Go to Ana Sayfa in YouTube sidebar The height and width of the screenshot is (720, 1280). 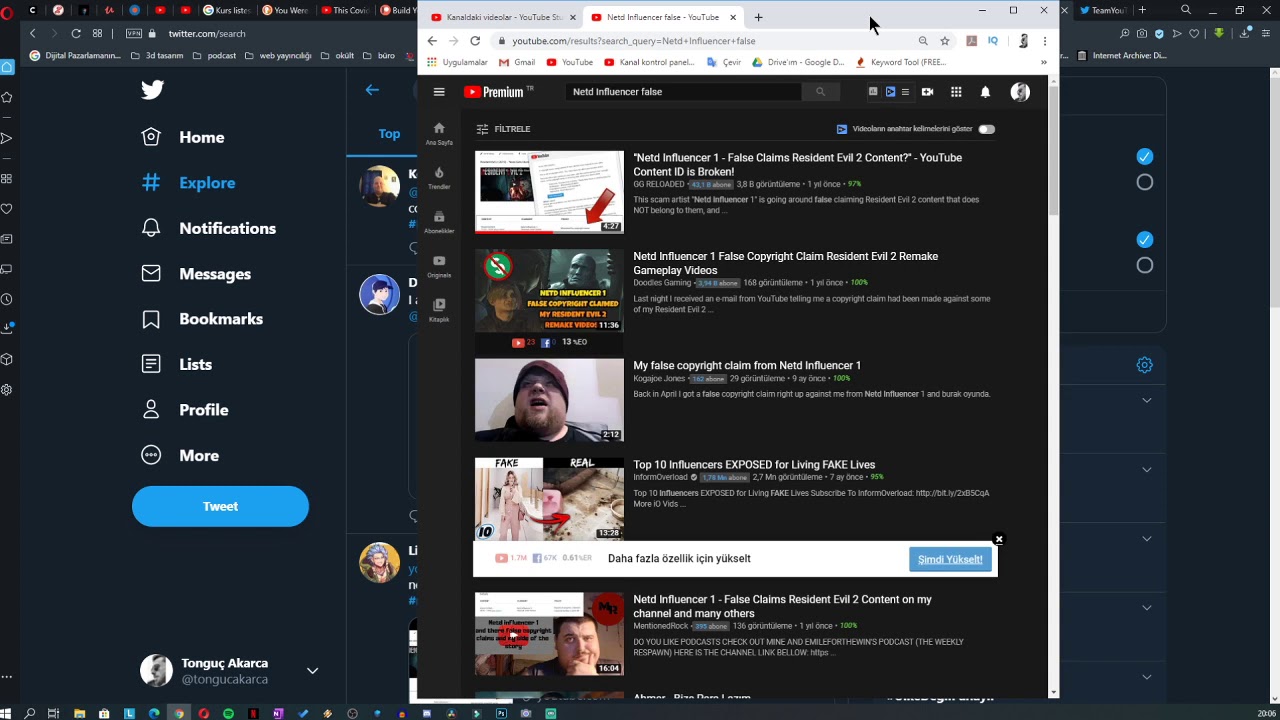[x=439, y=133]
